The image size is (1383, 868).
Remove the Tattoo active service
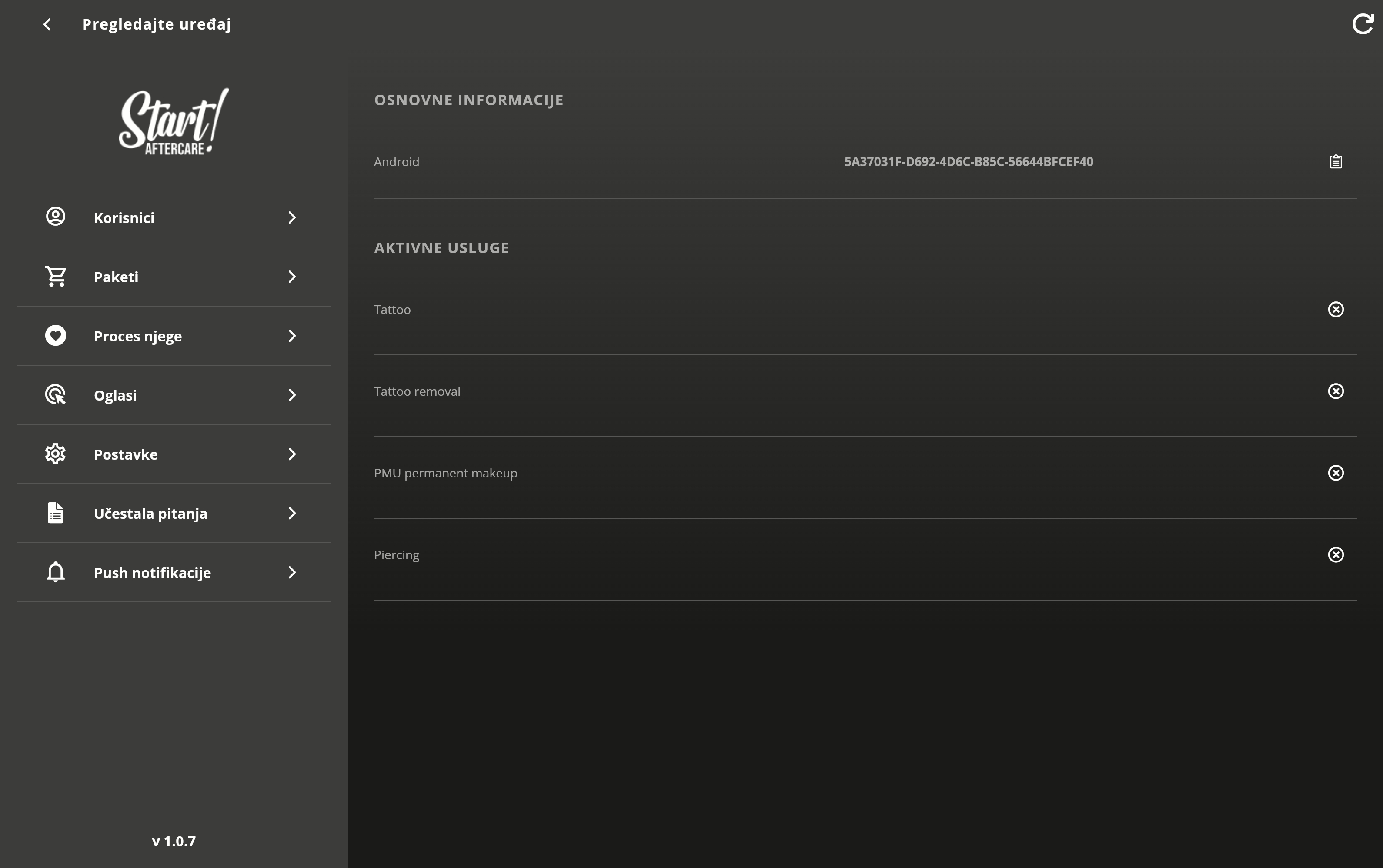coord(1335,310)
